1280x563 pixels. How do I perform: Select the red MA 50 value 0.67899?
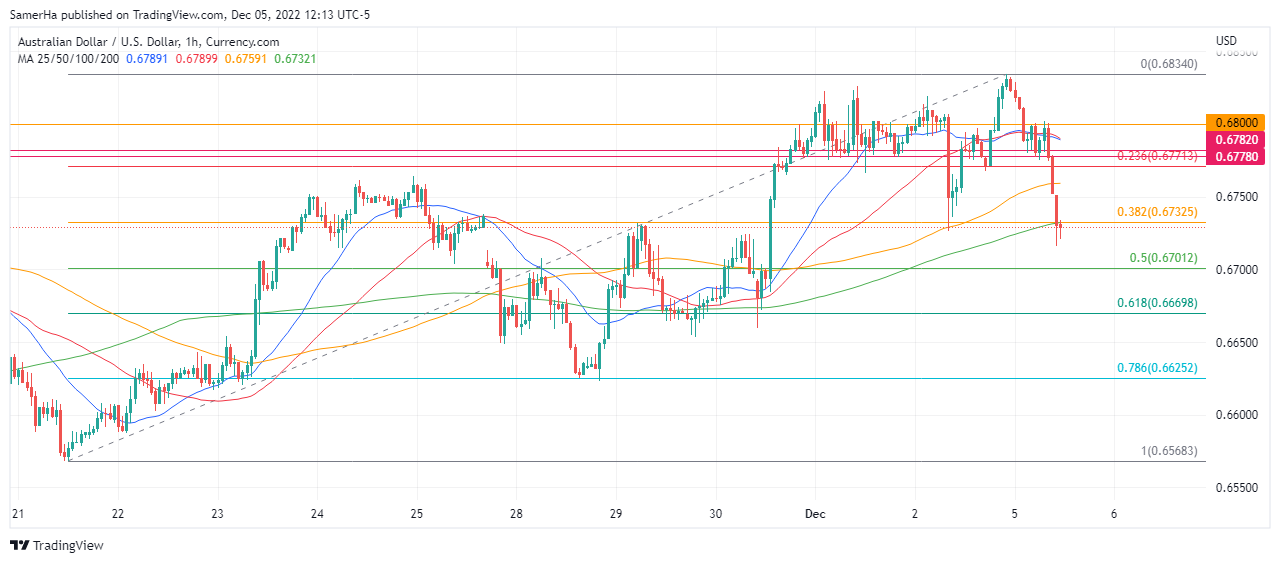197,59
